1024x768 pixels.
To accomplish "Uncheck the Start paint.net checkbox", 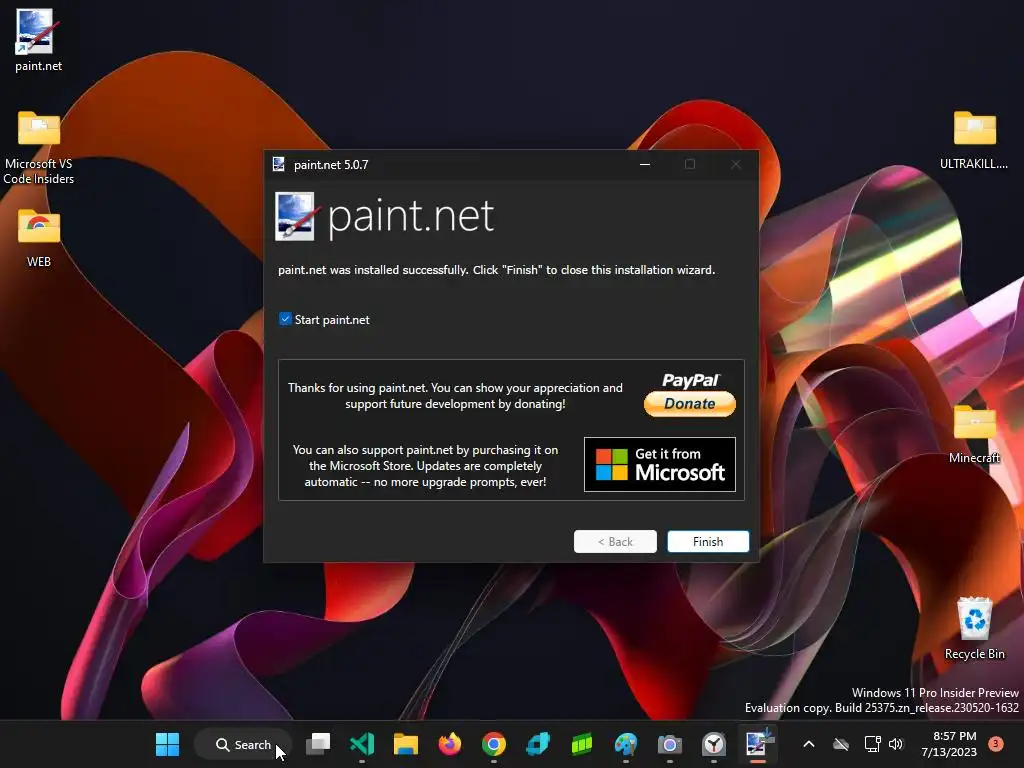I will tap(285, 319).
